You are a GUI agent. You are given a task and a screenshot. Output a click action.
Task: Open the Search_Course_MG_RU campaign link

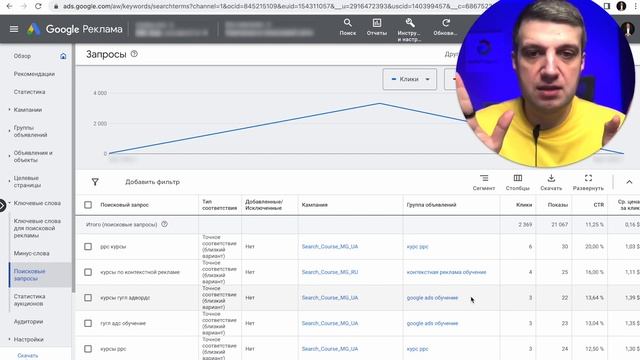pos(330,272)
